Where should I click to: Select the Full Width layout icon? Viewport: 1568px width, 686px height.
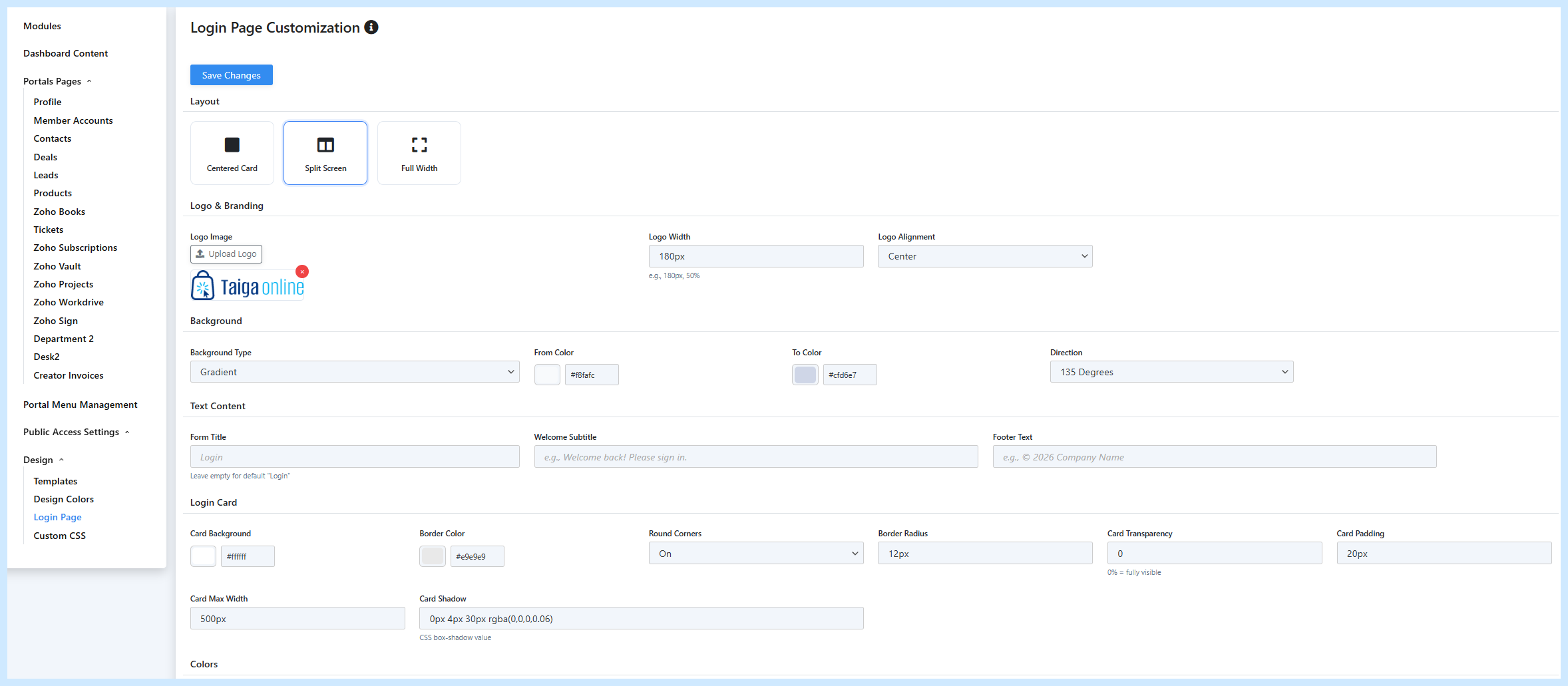pos(419,152)
